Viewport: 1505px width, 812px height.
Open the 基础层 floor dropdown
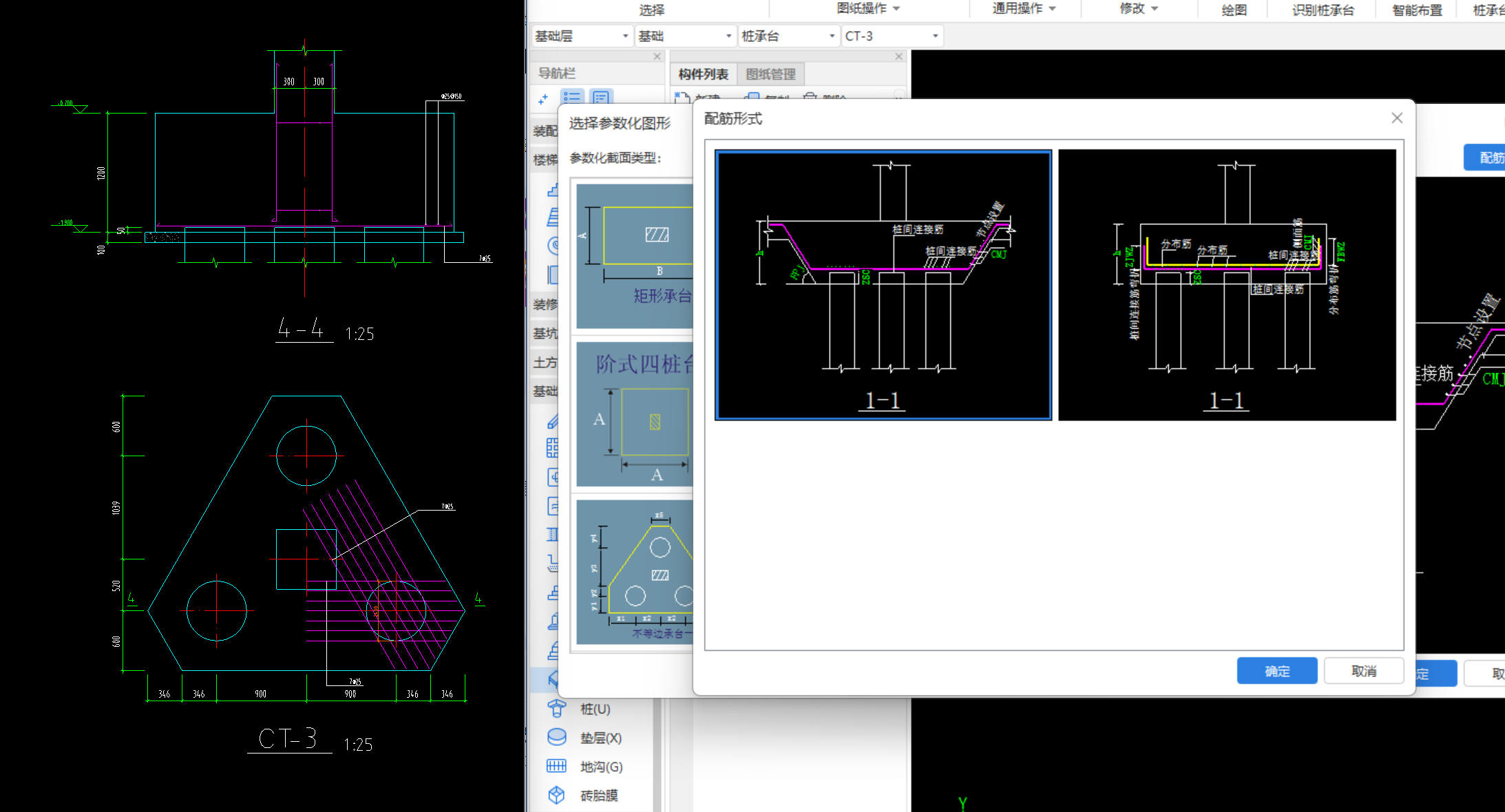point(582,36)
